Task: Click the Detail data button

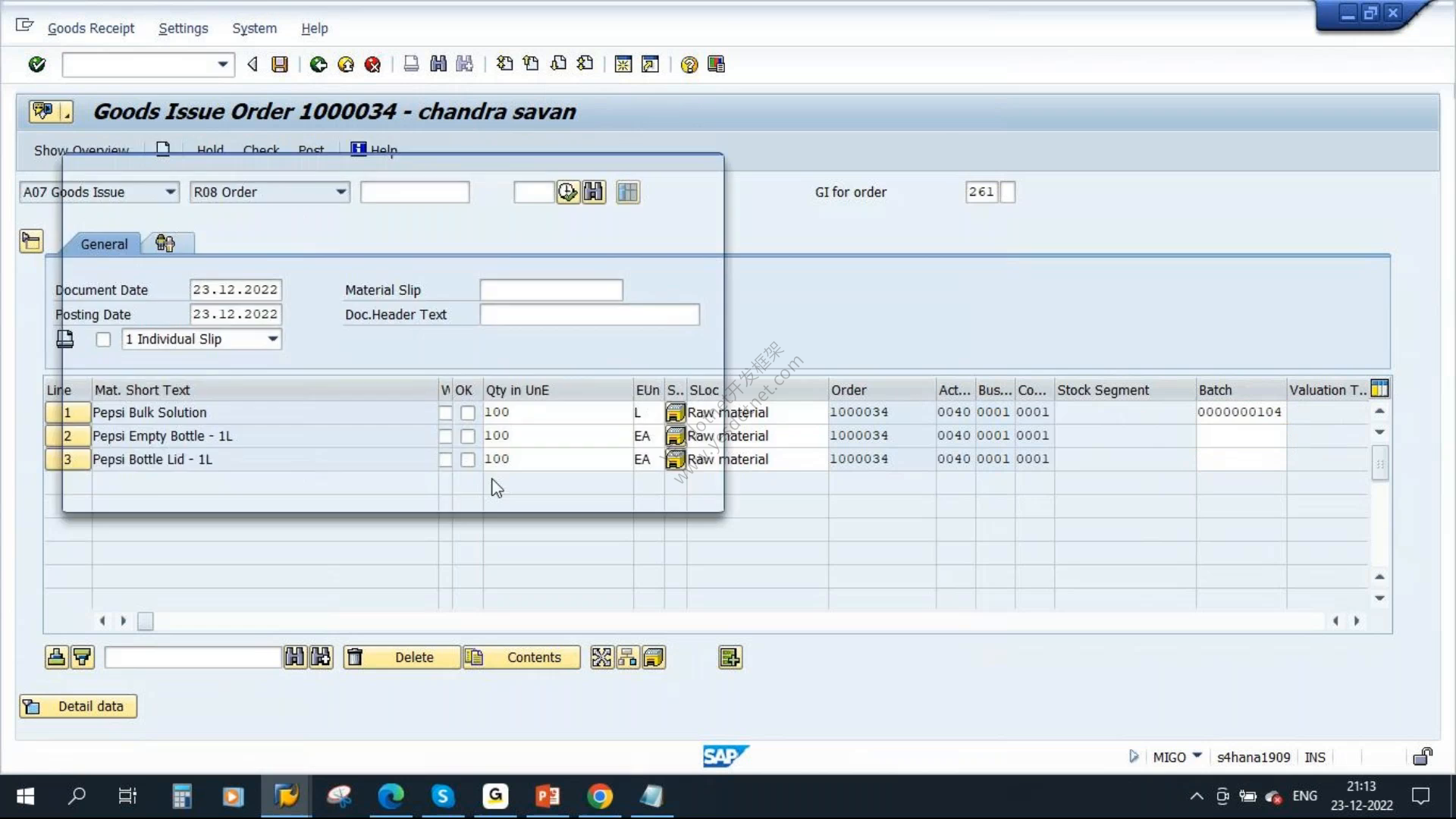Action: [78, 706]
